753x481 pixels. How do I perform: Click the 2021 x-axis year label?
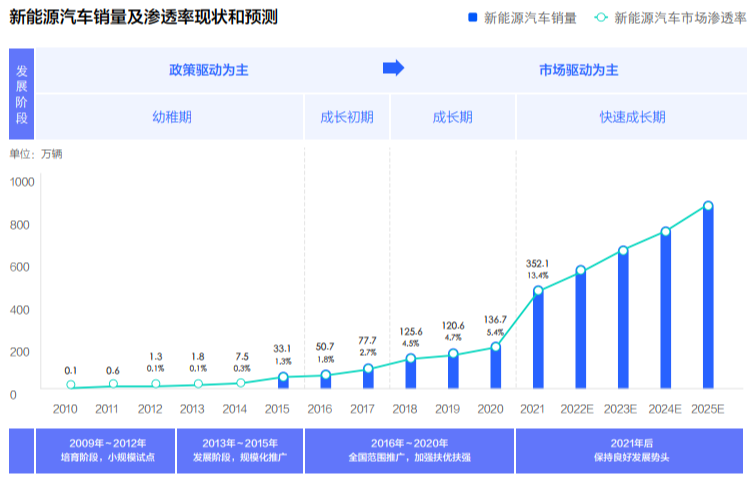[x=532, y=409]
